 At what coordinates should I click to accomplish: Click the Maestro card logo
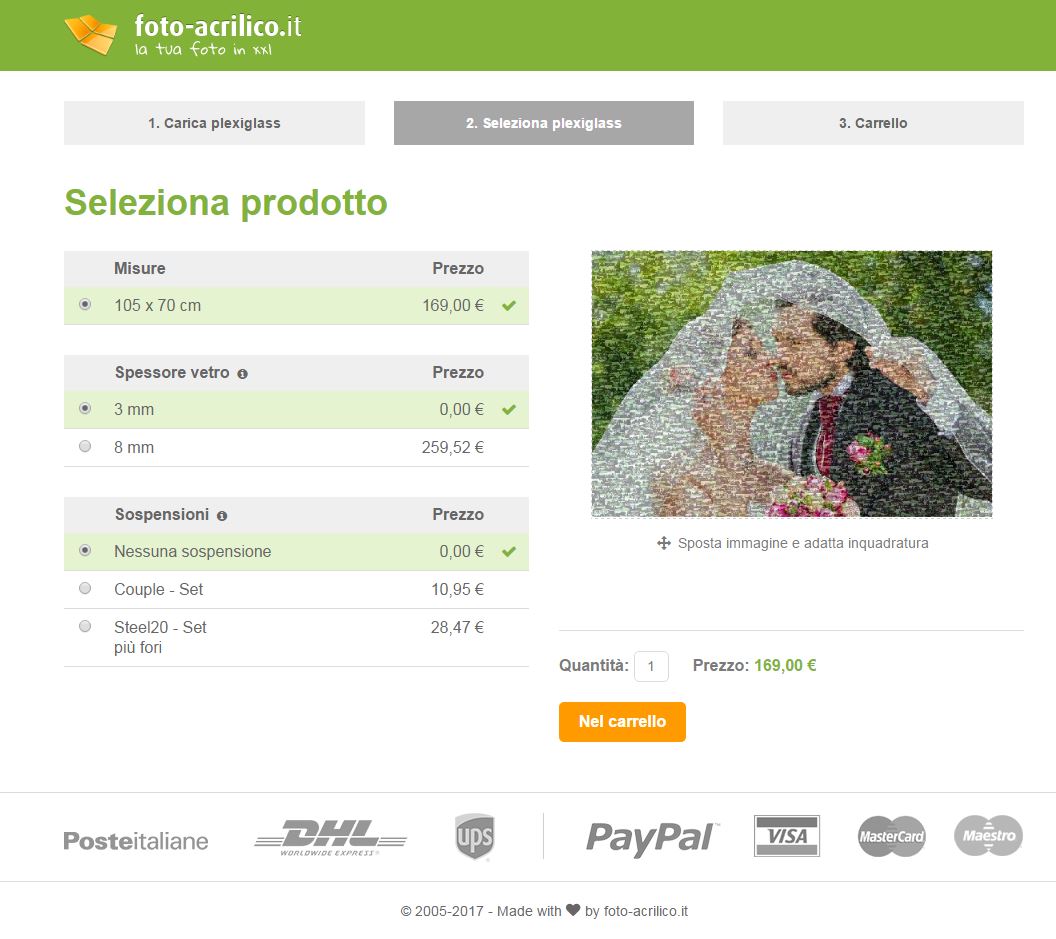989,836
